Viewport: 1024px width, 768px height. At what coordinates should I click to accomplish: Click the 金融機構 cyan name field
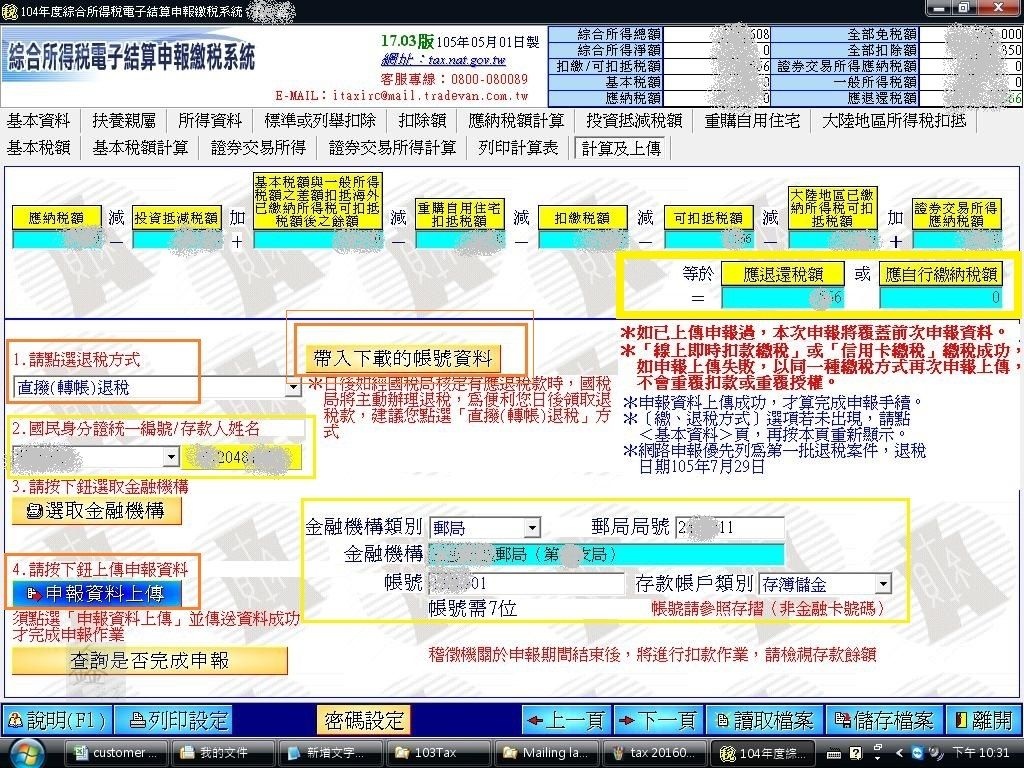[606, 555]
